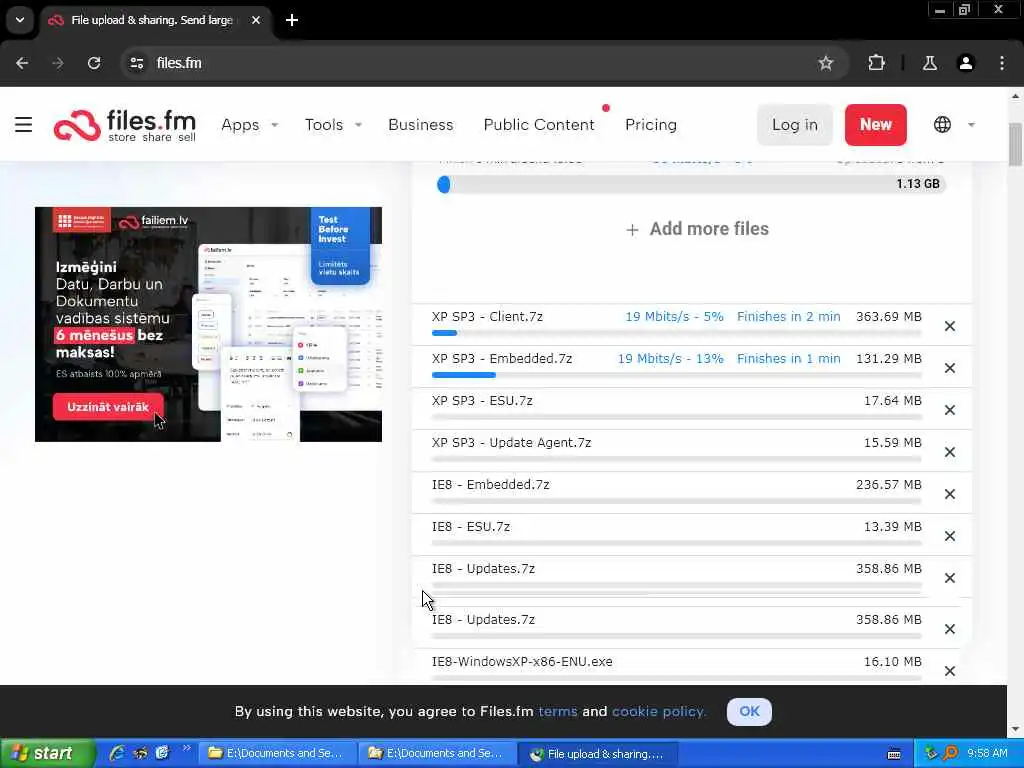Image resolution: width=1024 pixels, height=768 pixels.
Task: Click the system clock showing 9:58 AM
Action: (x=987, y=753)
